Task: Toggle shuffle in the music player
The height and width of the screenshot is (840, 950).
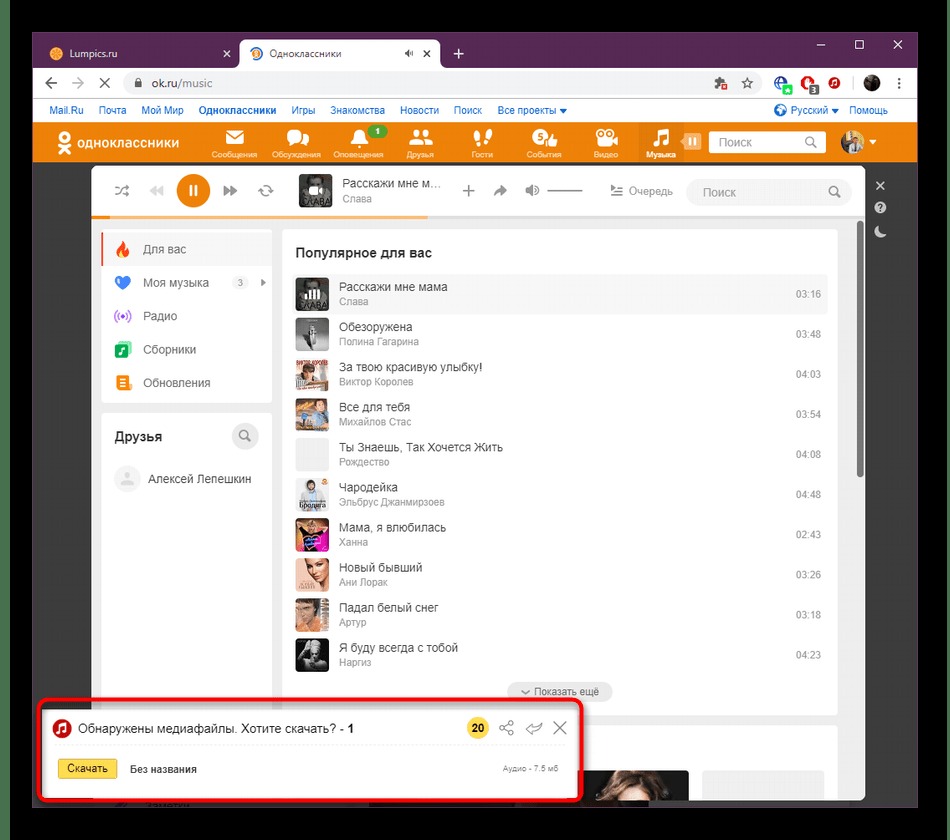Action: (x=122, y=191)
